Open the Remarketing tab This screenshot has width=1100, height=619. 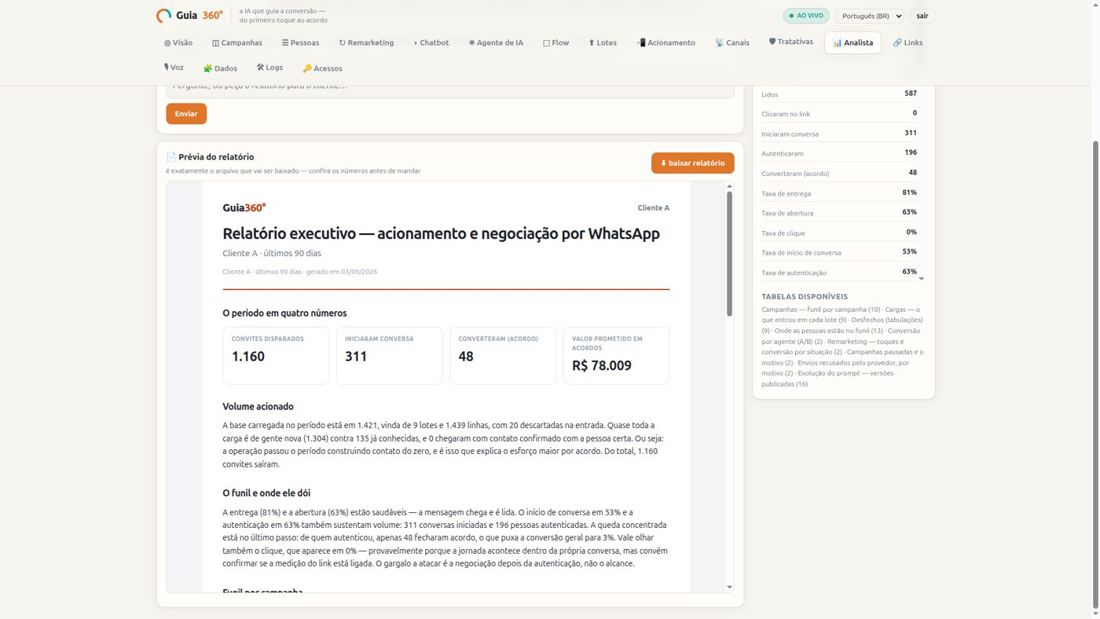[x=366, y=43]
